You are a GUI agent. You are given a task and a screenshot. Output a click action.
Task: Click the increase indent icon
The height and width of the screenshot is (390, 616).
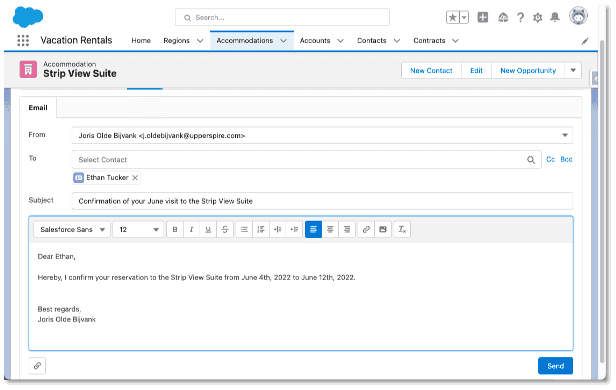[294, 229]
